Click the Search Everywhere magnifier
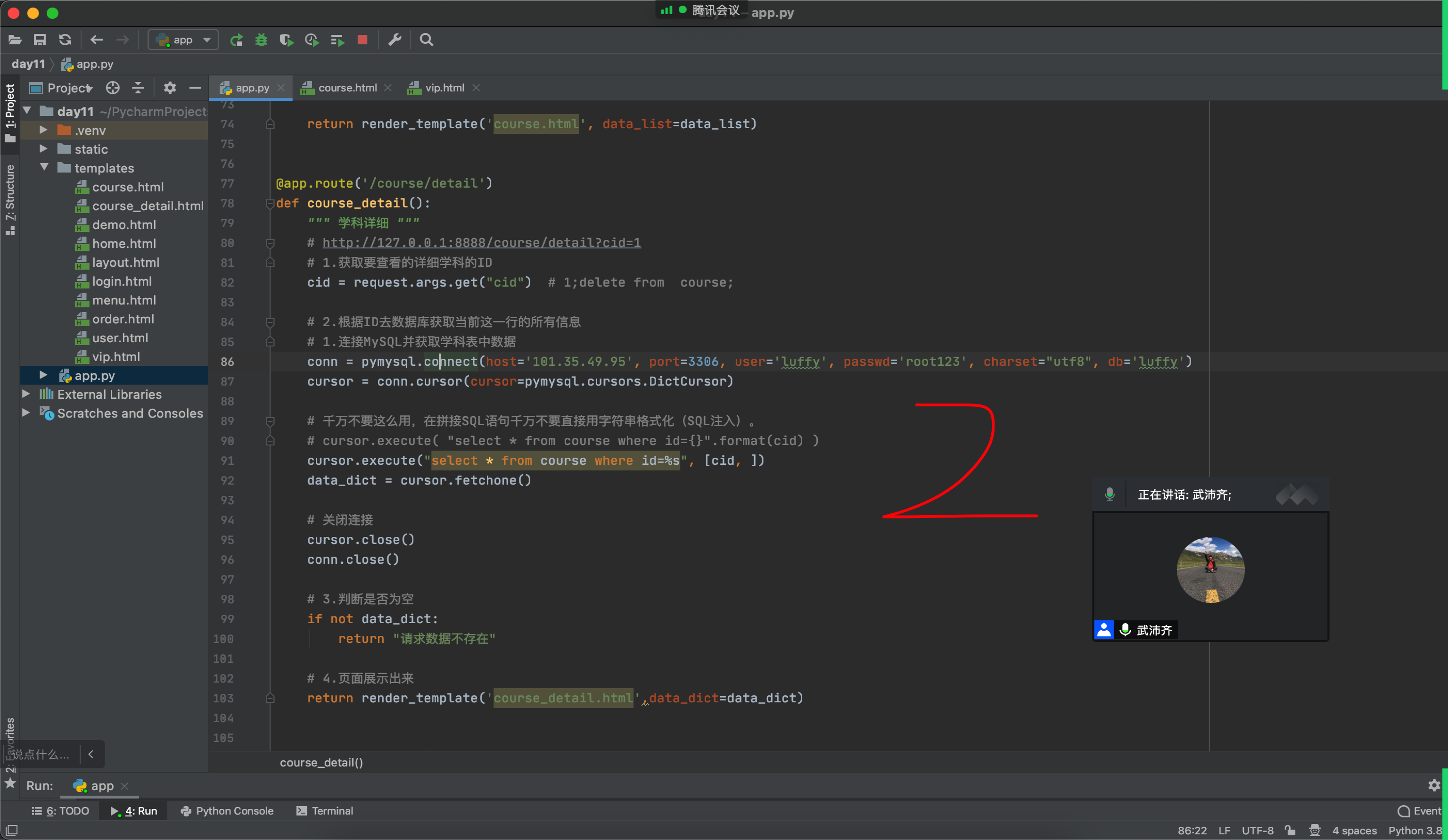Viewport: 1448px width, 840px height. [x=427, y=40]
